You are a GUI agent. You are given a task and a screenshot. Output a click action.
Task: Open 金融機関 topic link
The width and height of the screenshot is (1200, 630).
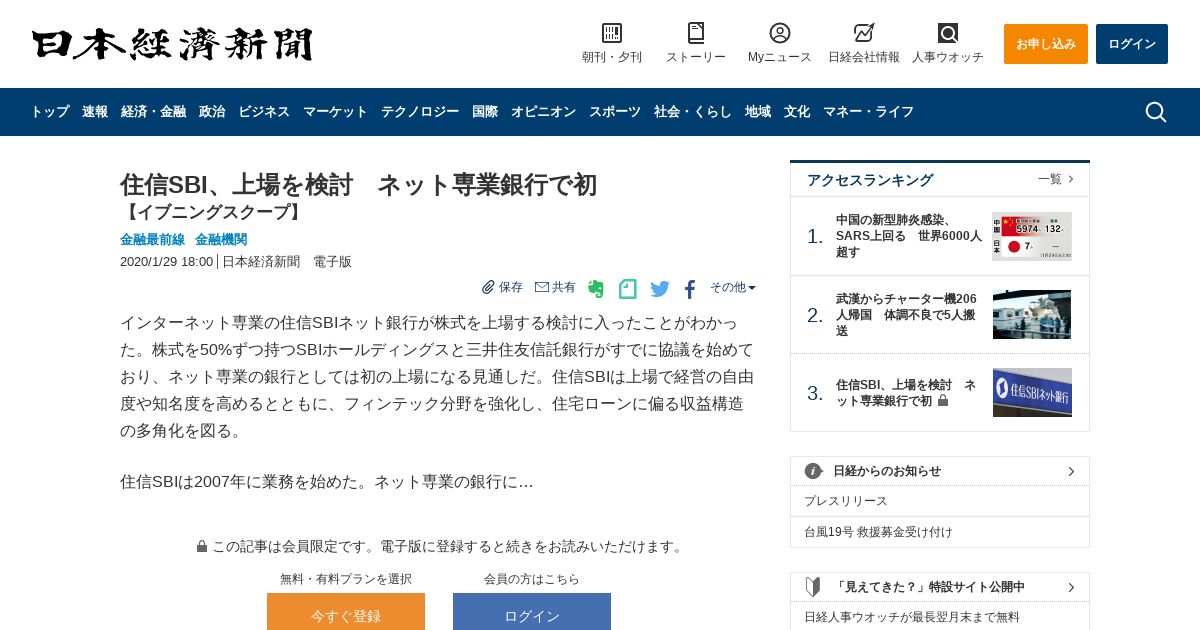[221, 240]
